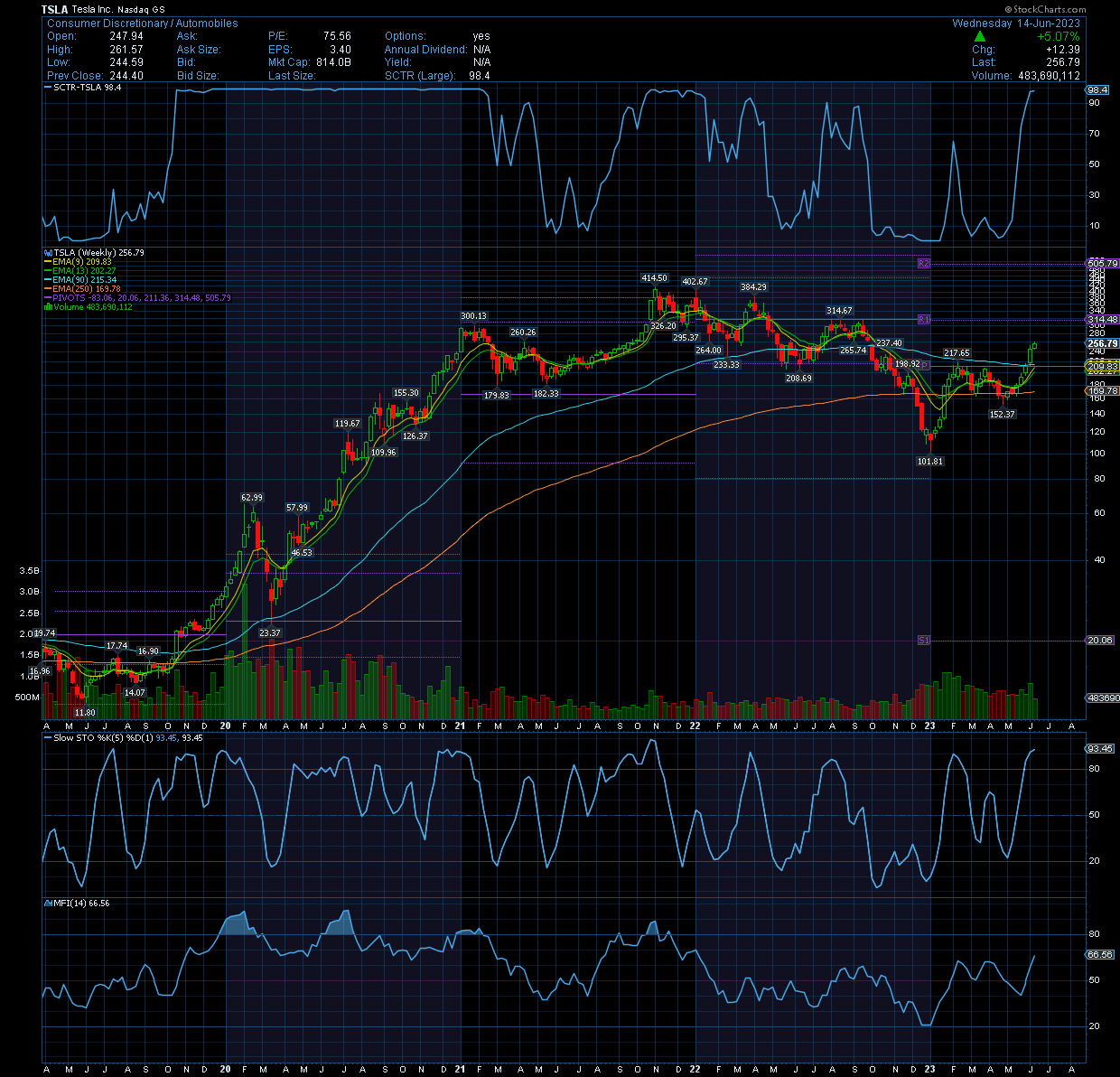The image size is (1120, 1077).
Task: Click the 62.99 price label
Action: [252, 498]
